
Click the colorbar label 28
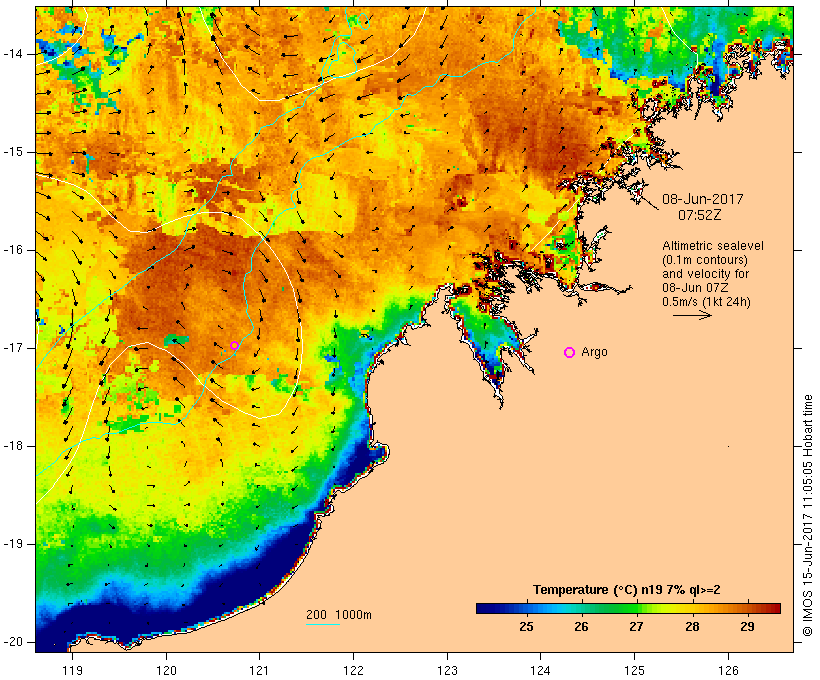[x=692, y=627]
